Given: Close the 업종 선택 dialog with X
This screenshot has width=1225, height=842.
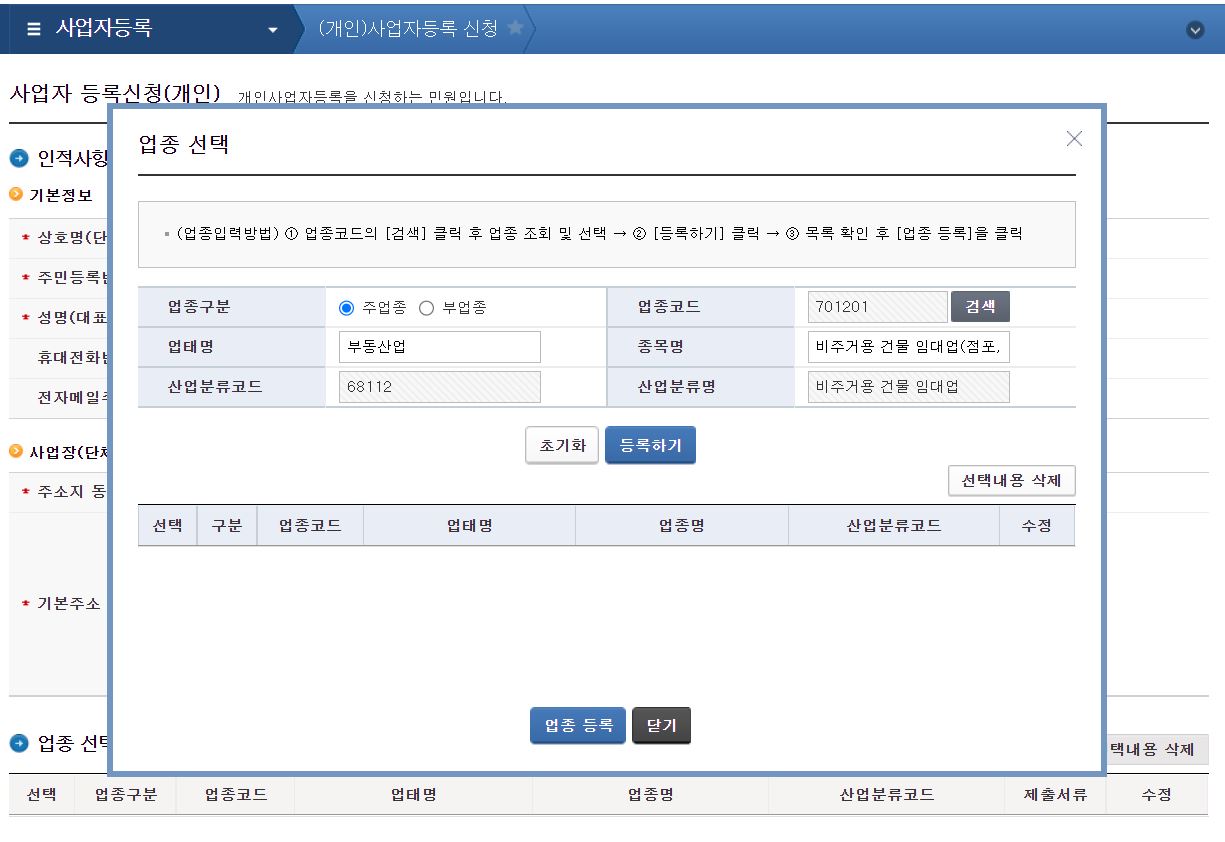Looking at the screenshot, I should click(1074, 139).
